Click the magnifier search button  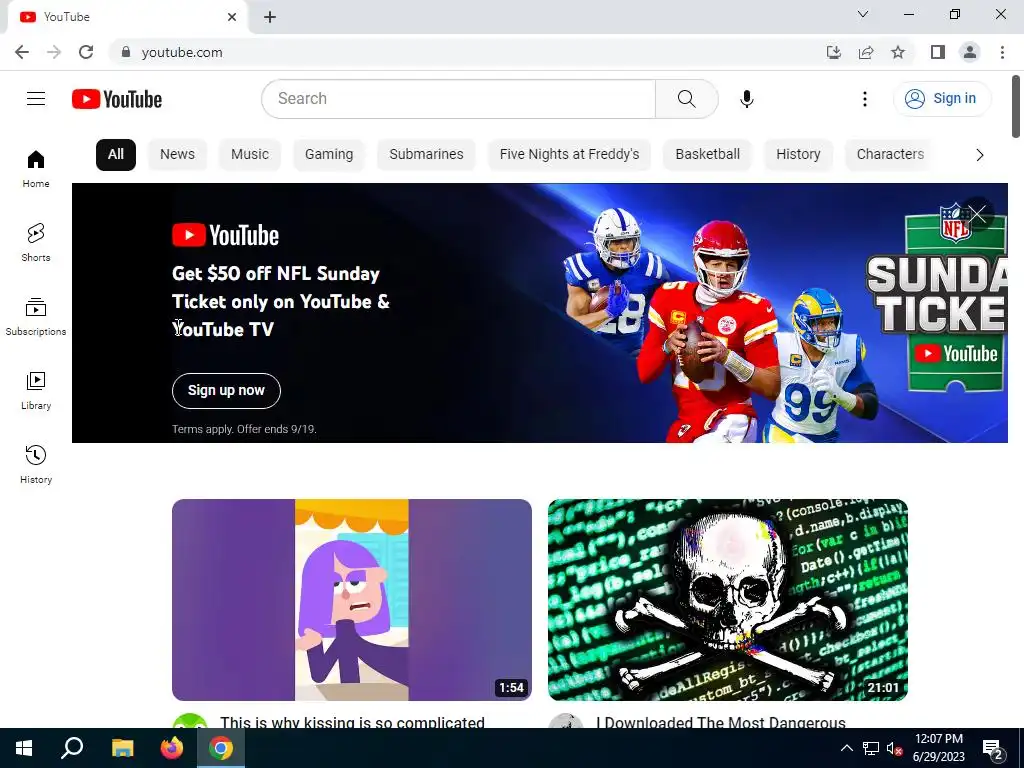(x=686, y=99)
